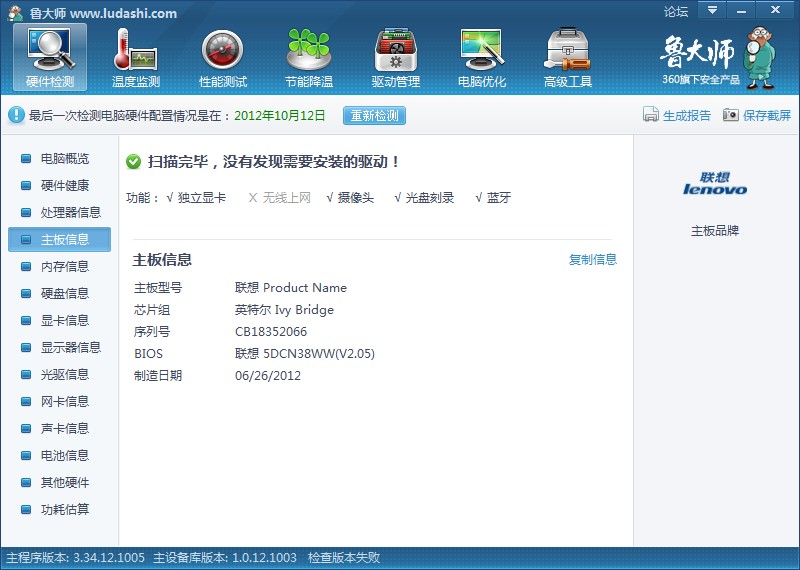The image size is (800, 570).
Task: Click 检查版本失败 in the status bar
Action: 344,558
